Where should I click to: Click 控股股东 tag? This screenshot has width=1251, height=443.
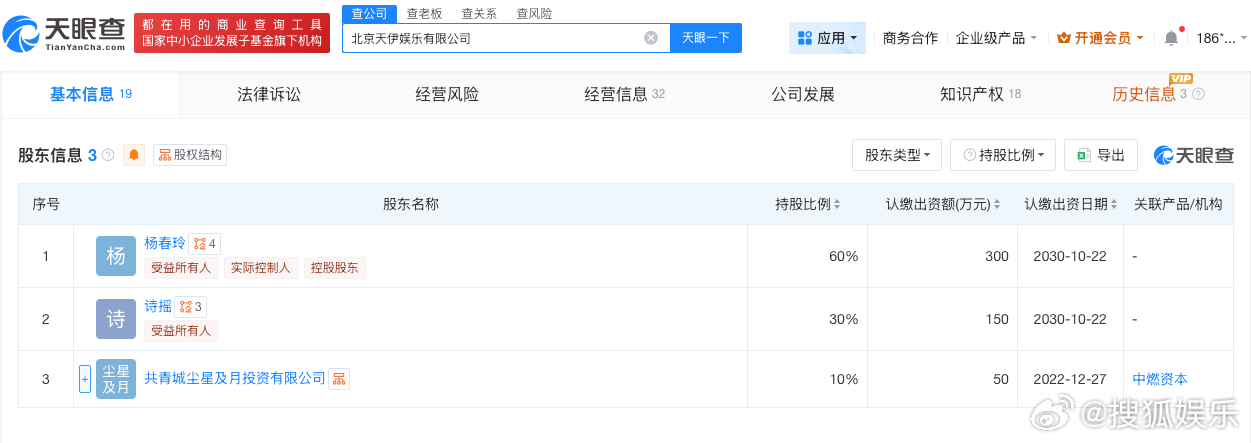pyautogui.click(x=335, y=267)
